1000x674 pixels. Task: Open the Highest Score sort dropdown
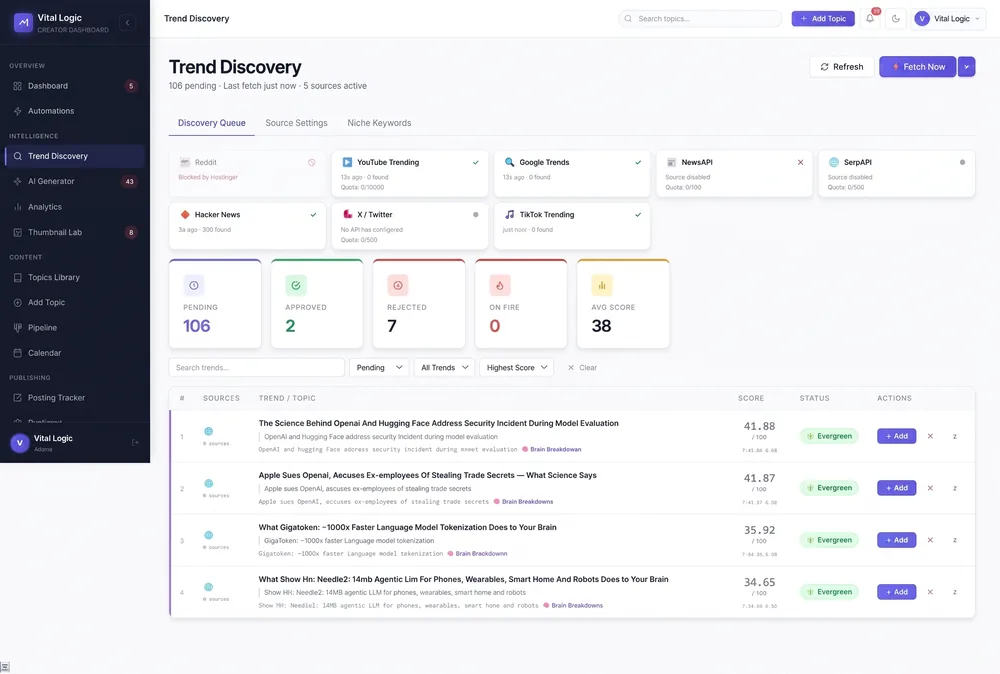[x=517, y=368]
